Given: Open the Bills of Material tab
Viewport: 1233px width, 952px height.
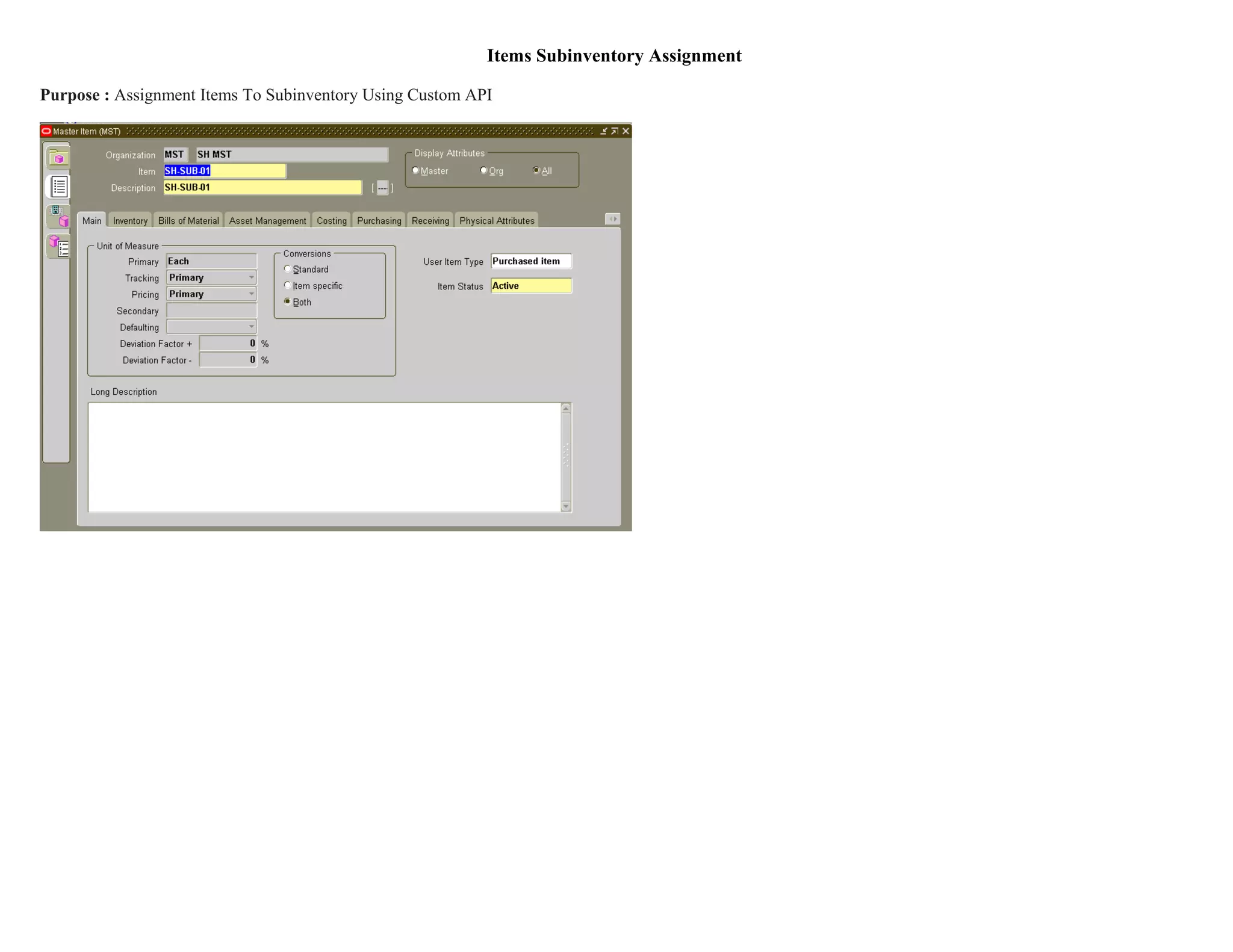Looking at the screenshot, I should coord(188,221).
